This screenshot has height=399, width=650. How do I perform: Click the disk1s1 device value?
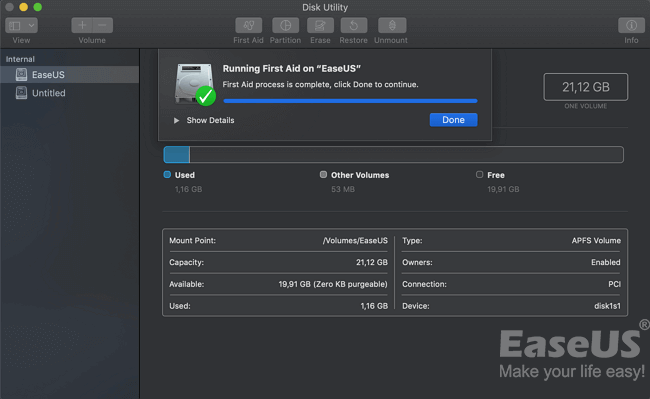pos(607,306)
